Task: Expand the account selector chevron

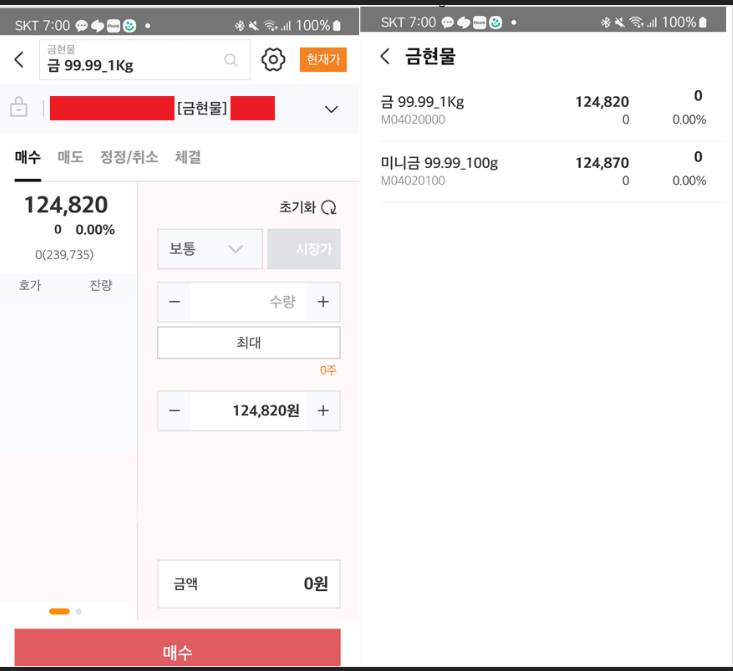Action: pos(331,109)
